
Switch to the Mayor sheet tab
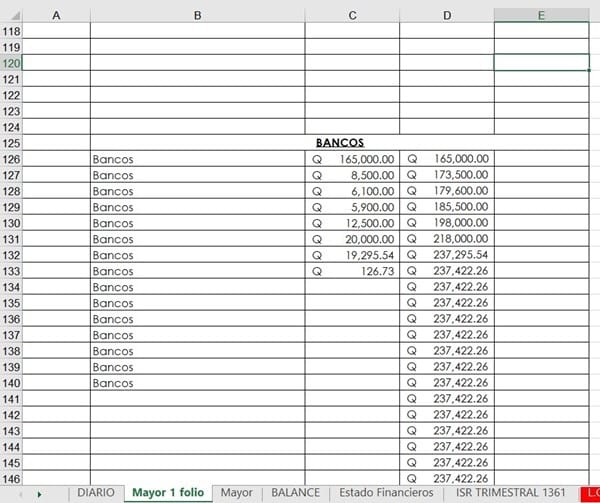coord(236,492)
